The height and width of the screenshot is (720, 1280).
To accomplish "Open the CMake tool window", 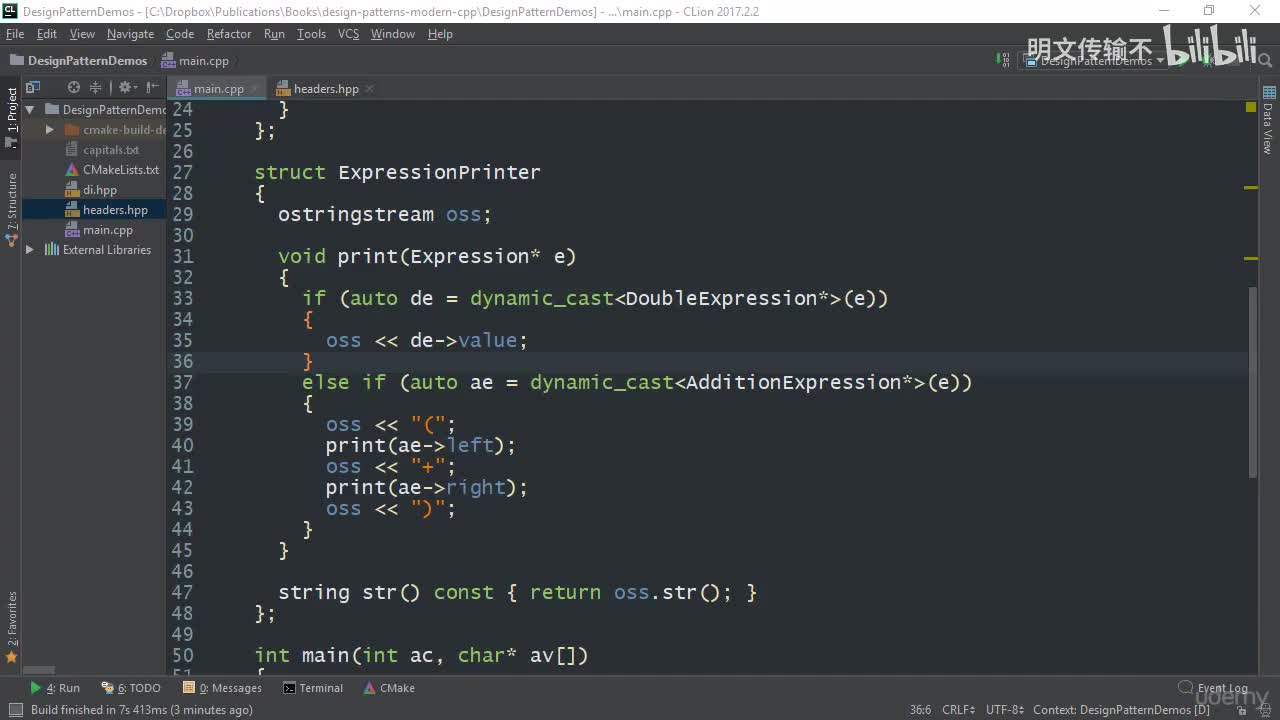I will point(389,688).
